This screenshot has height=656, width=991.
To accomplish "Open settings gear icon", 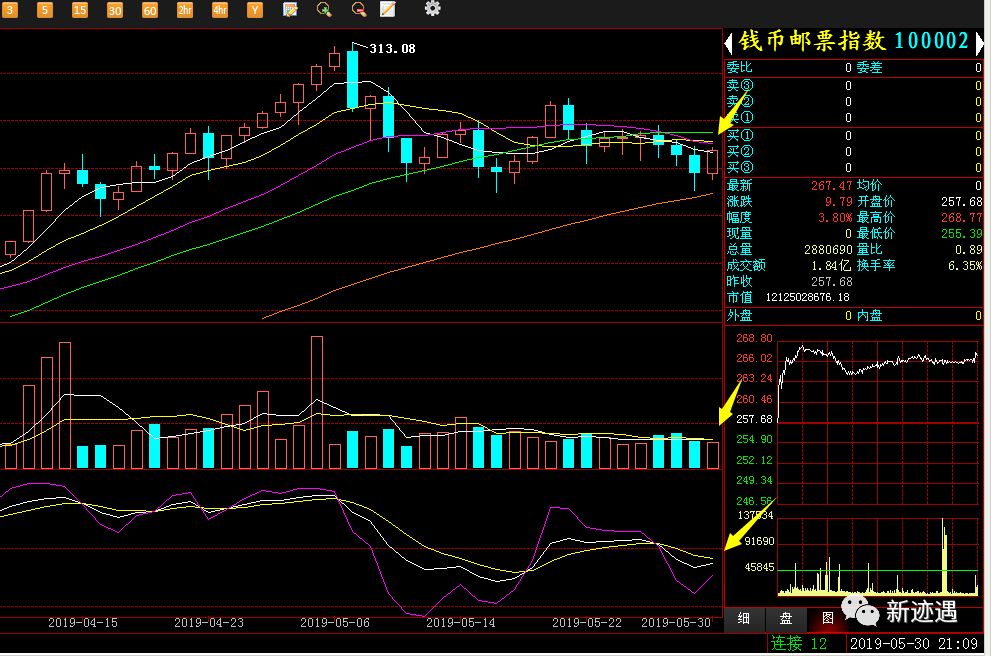I will (432, 9).
